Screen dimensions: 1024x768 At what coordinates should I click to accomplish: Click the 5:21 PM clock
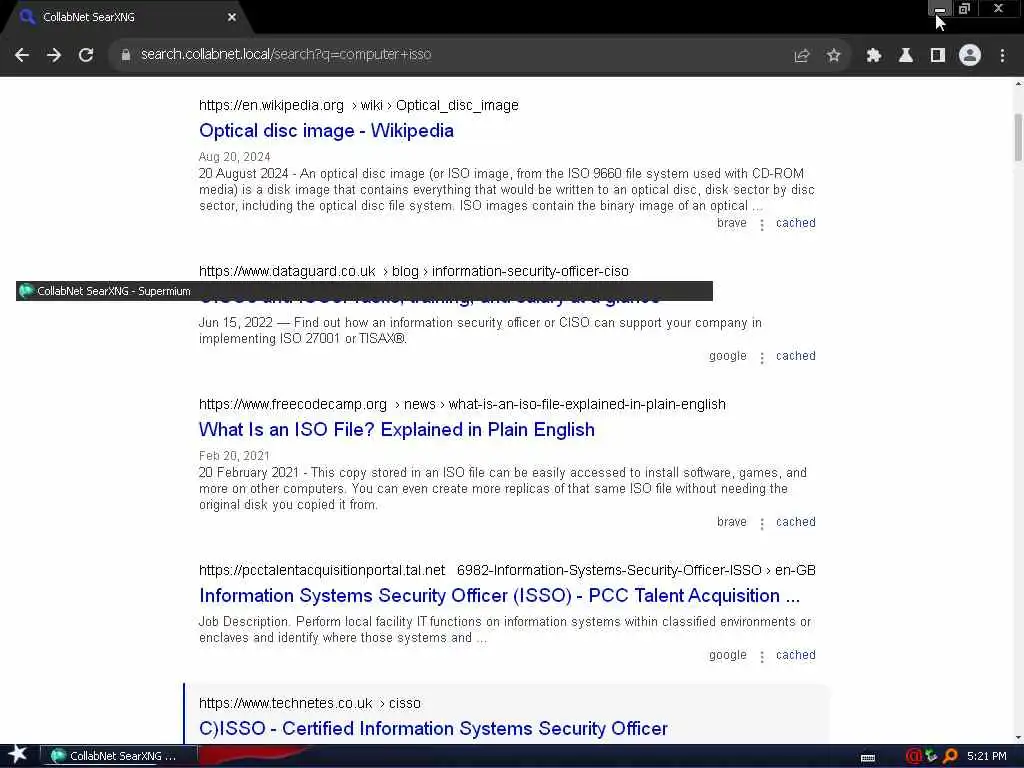click(987, 756)
